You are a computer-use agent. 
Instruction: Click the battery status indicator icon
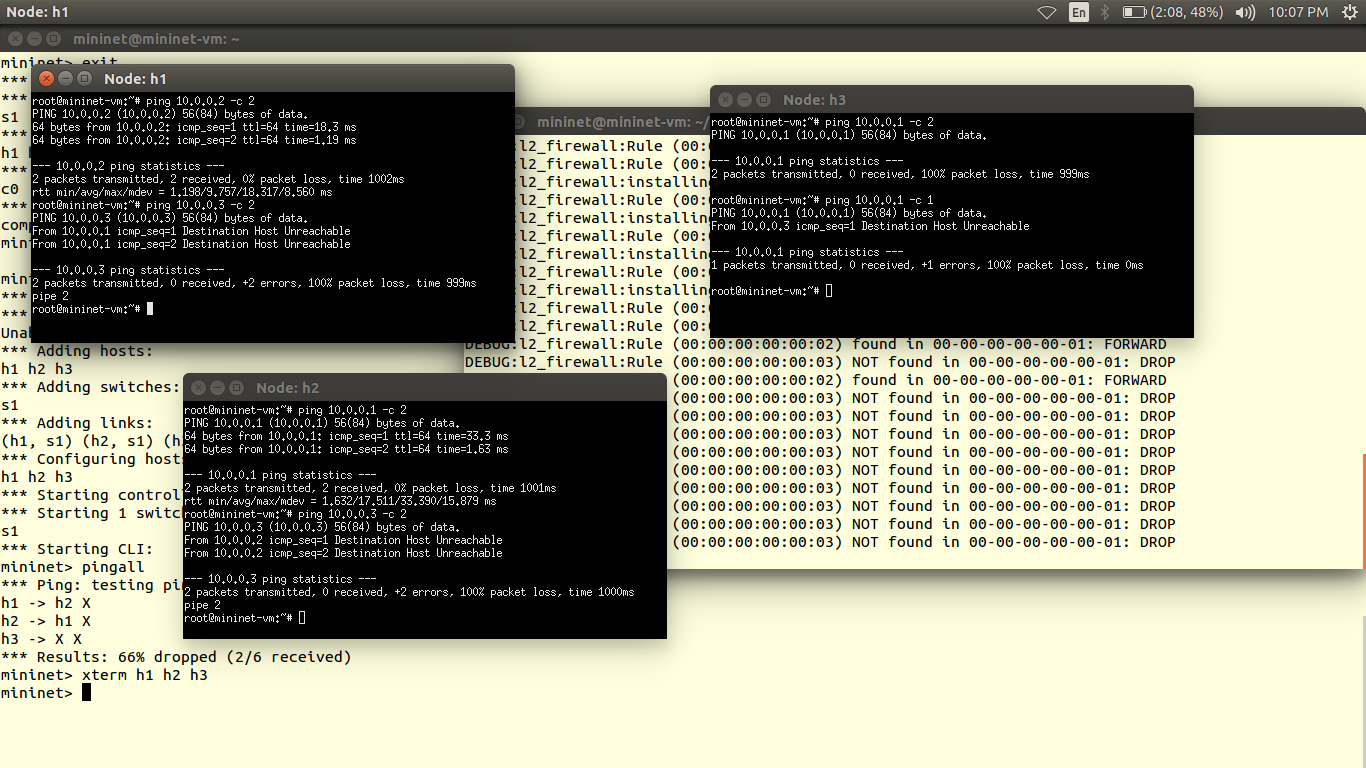click(x=1134, y=12)
